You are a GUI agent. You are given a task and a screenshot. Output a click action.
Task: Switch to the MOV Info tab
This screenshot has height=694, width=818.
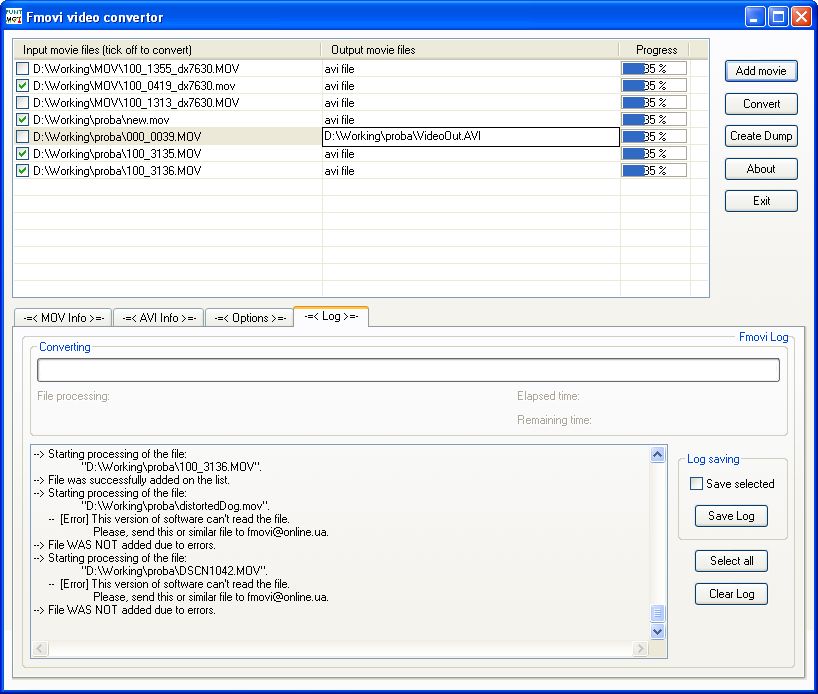coord(61,318)
